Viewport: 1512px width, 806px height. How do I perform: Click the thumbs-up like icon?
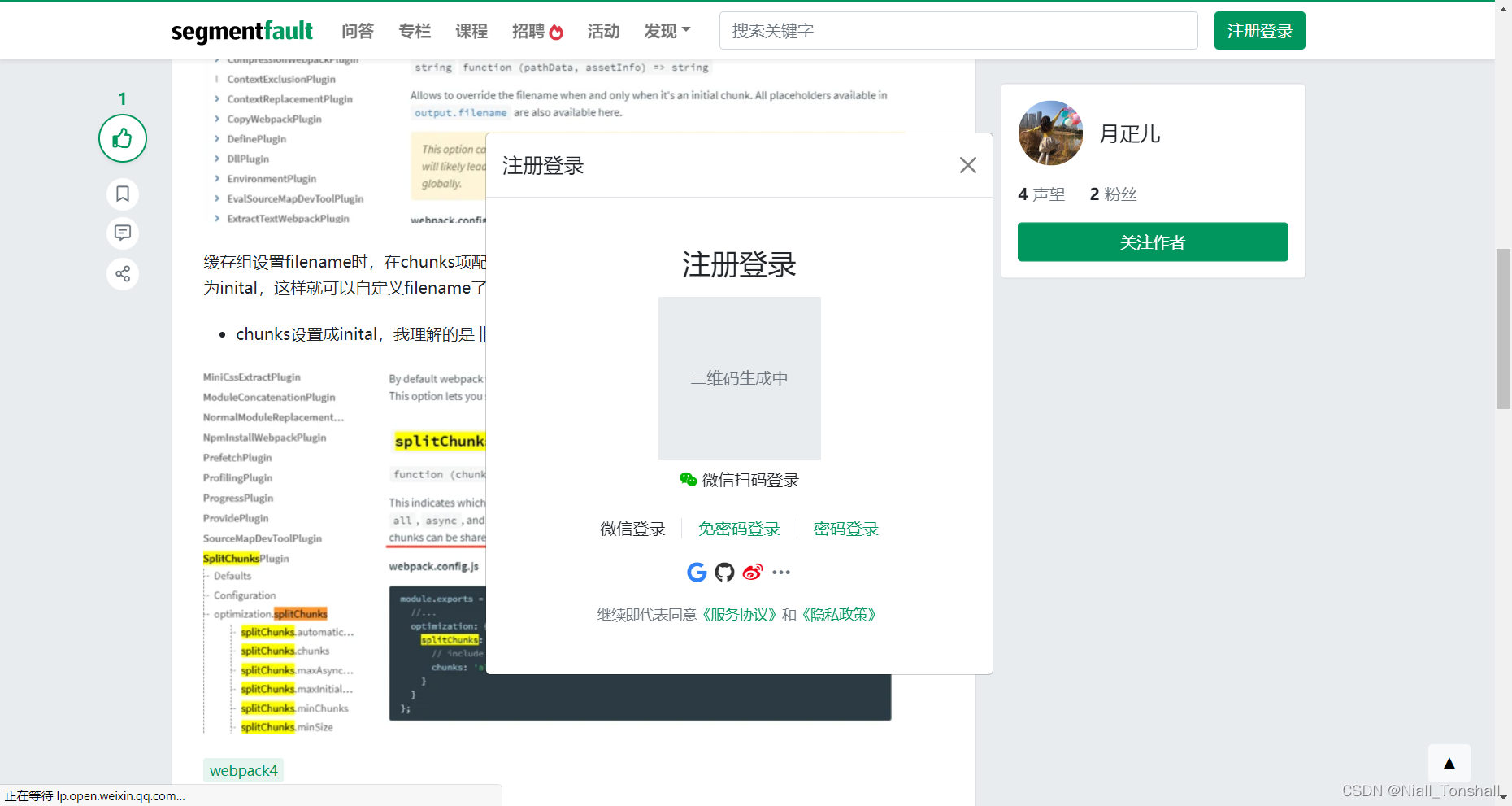[x=123, y=139]
